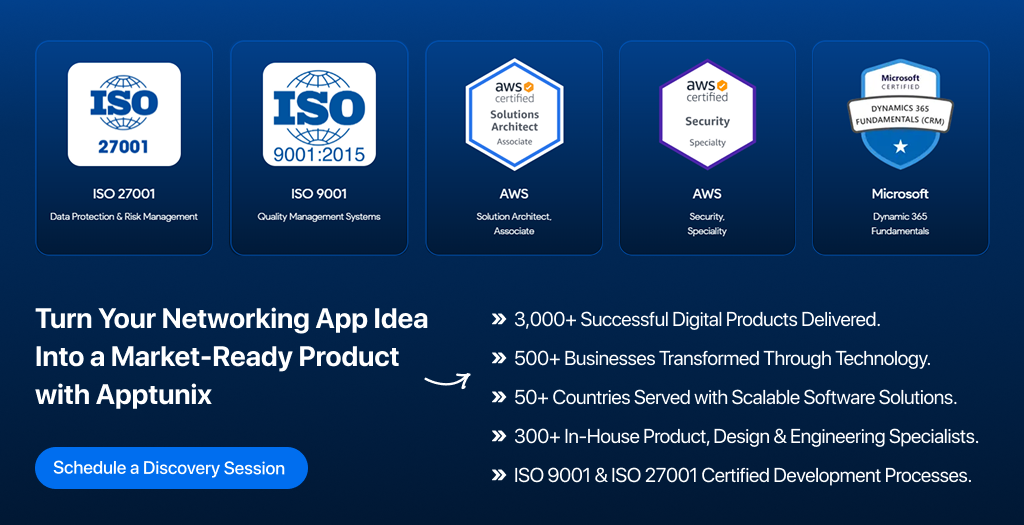Click '50+ Countries Served' bullet text
Image resolution: width=1024 pixels, height=525 pixels.
point(735,398)
